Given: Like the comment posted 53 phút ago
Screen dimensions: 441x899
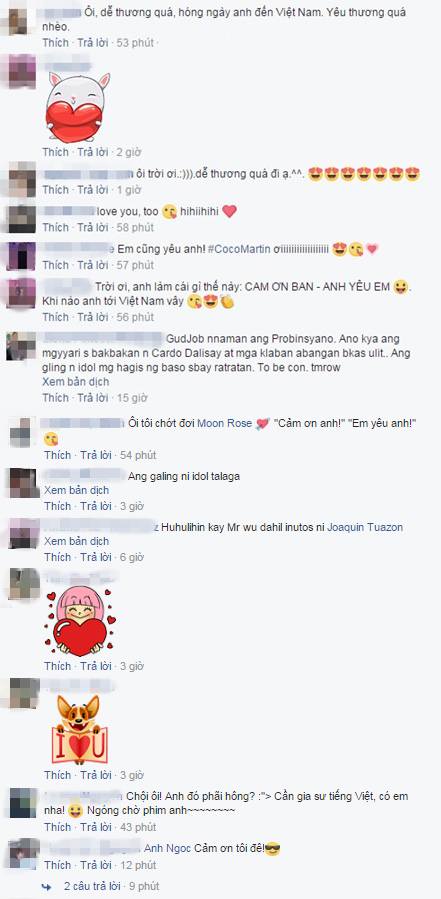Looking at the screenshot, I should tap(55, 42).
